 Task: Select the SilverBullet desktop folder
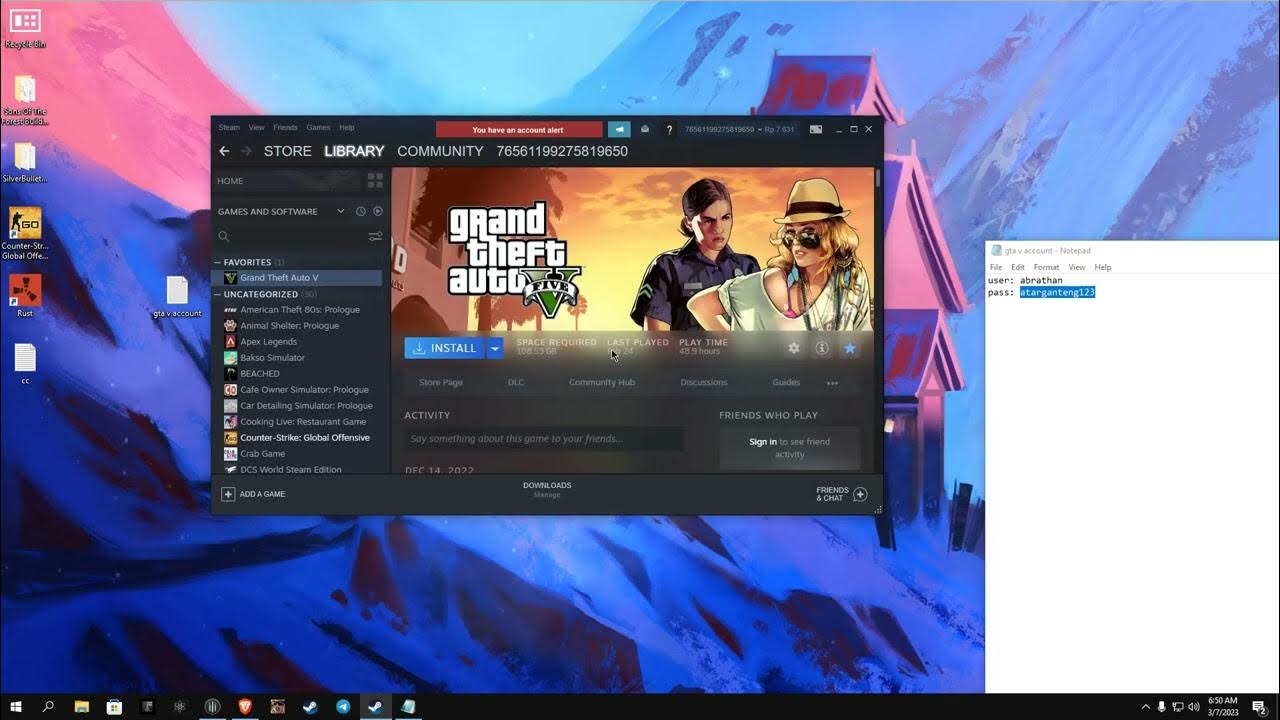25,163
